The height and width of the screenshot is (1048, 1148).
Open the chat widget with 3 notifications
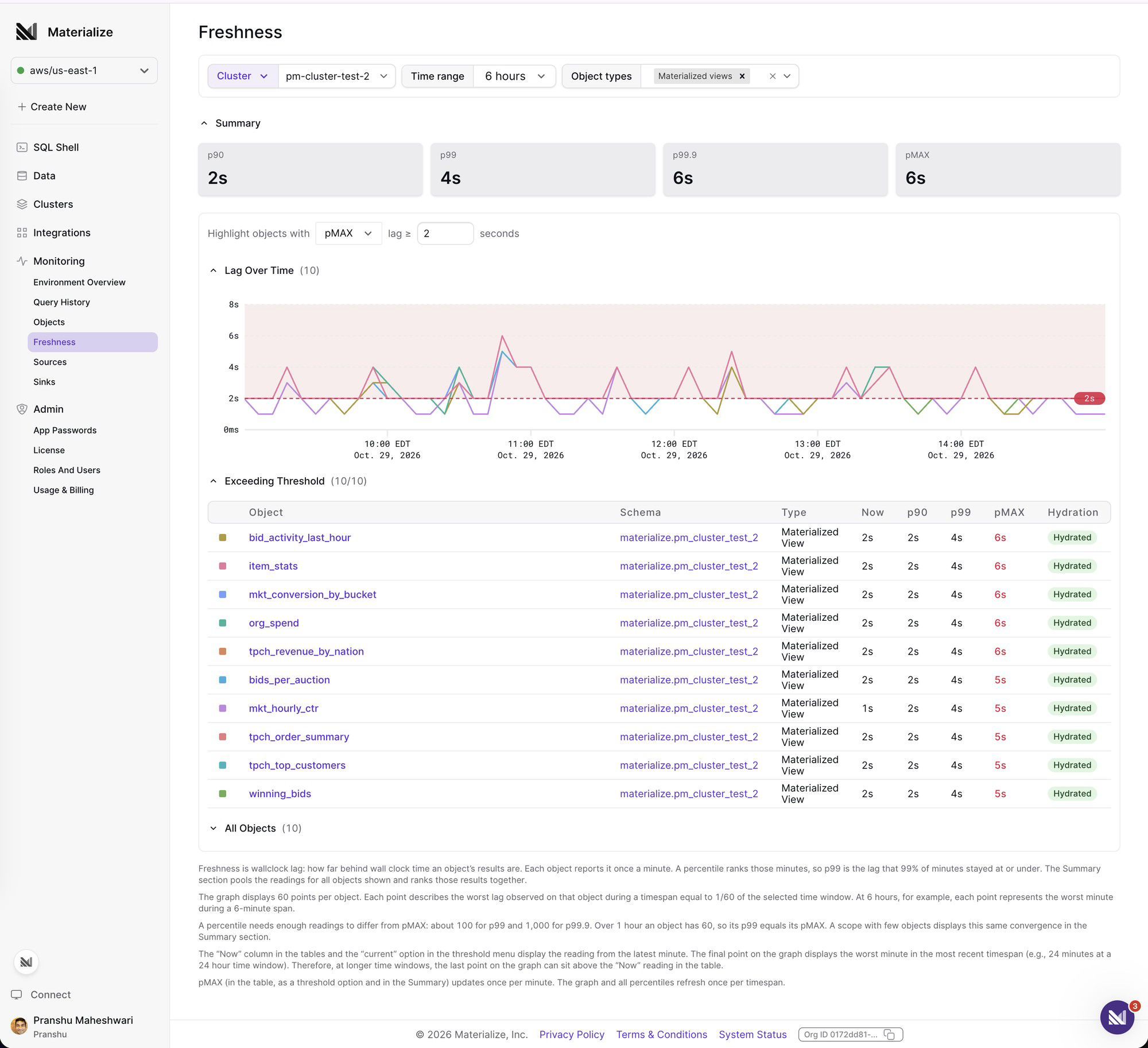(x=1117, y=1017)
